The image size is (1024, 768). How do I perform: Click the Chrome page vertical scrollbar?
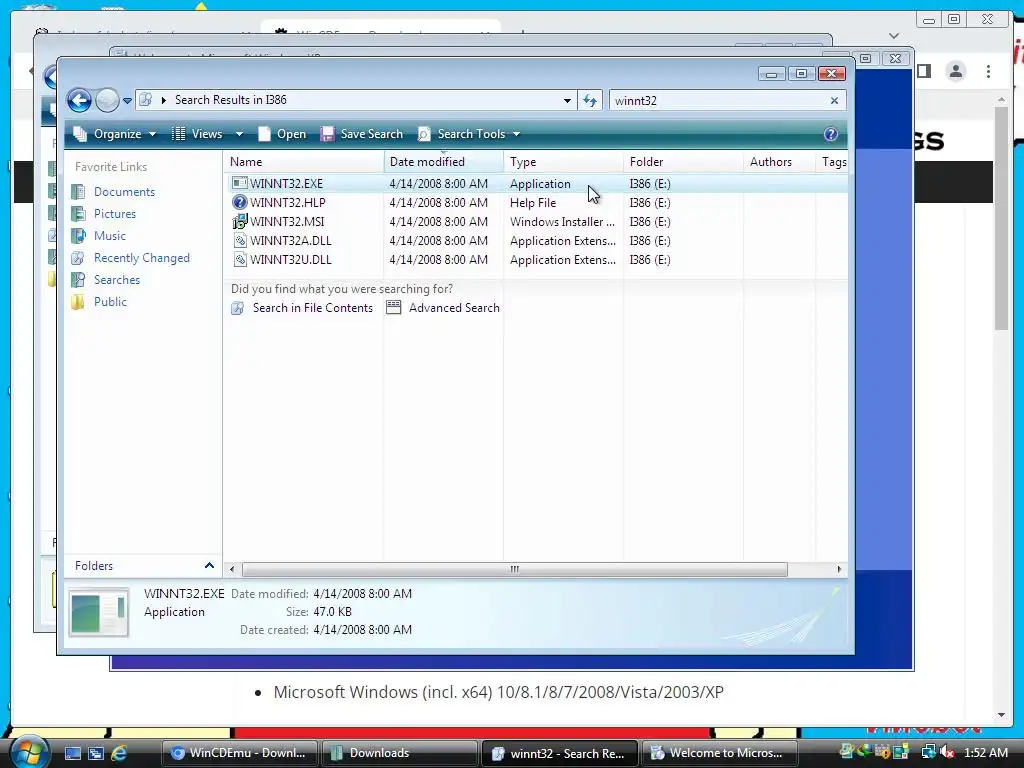coord(1002,219)
